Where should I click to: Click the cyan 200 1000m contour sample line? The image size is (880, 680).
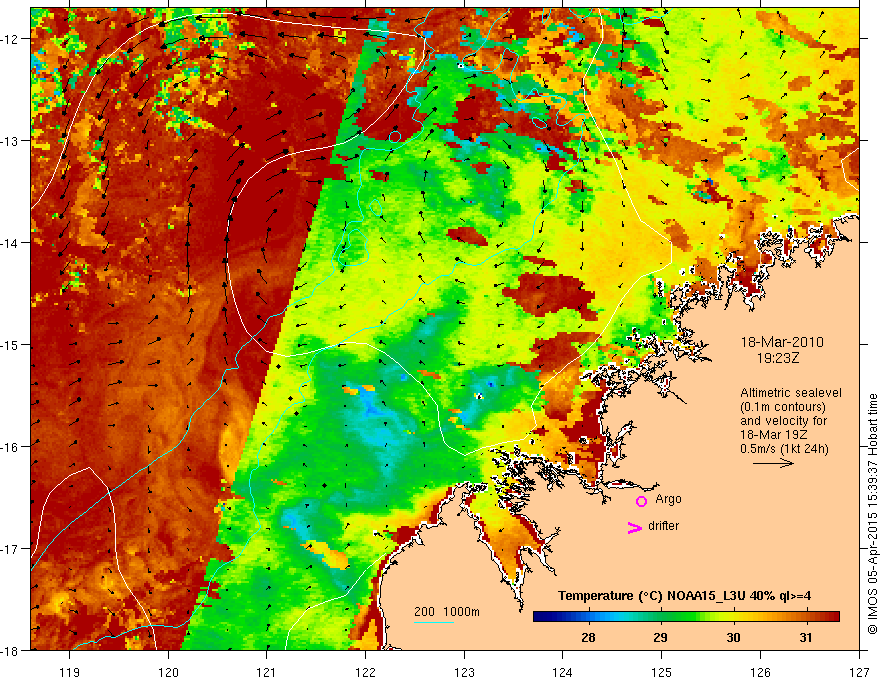point(434,622)
